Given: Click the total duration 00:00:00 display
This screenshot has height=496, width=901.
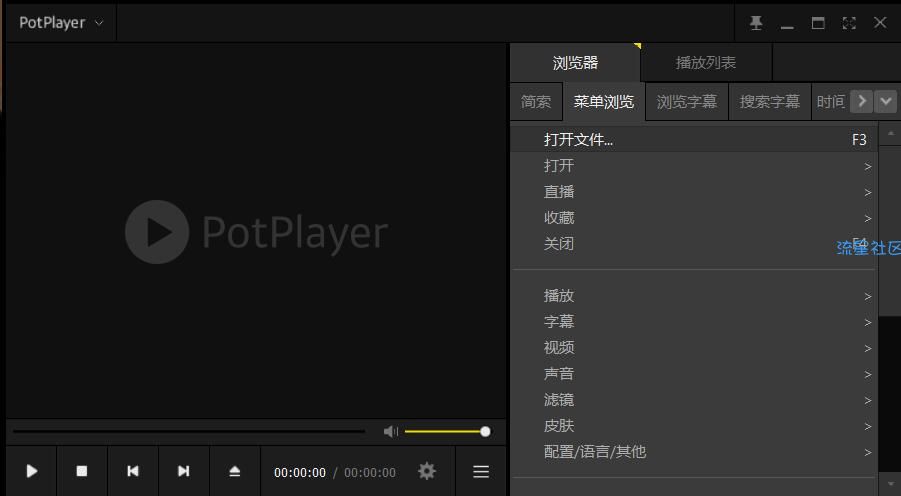Looking at the screenshot, I should (370, 472).
